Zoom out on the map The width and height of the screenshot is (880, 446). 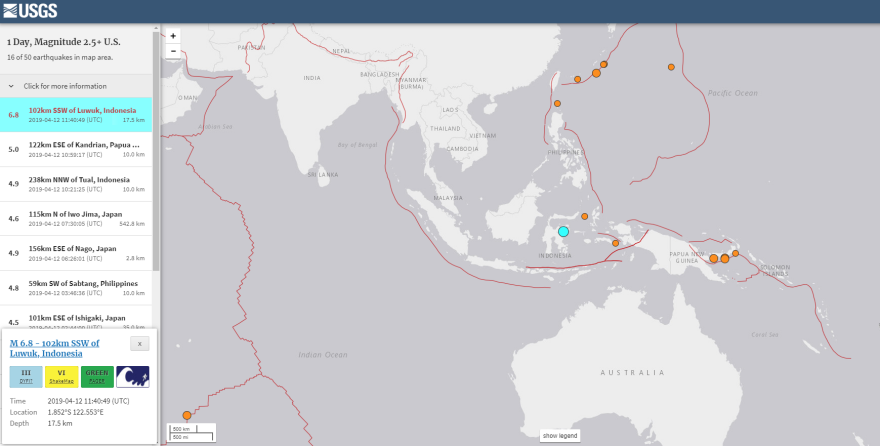pyautogui.click(x=173, y=50)
